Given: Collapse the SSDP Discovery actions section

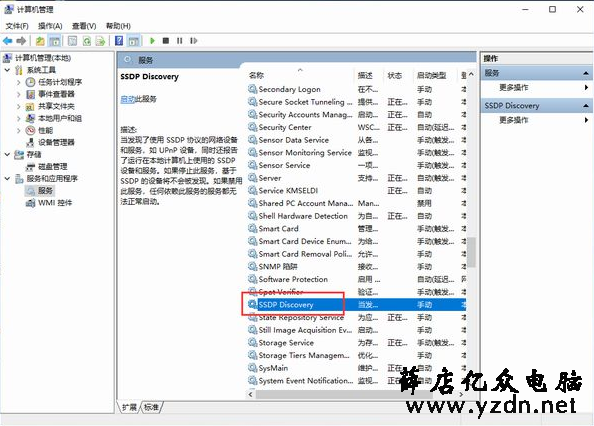Looking at the screenshot, I should pyautogui.click(x=586, y=106).
